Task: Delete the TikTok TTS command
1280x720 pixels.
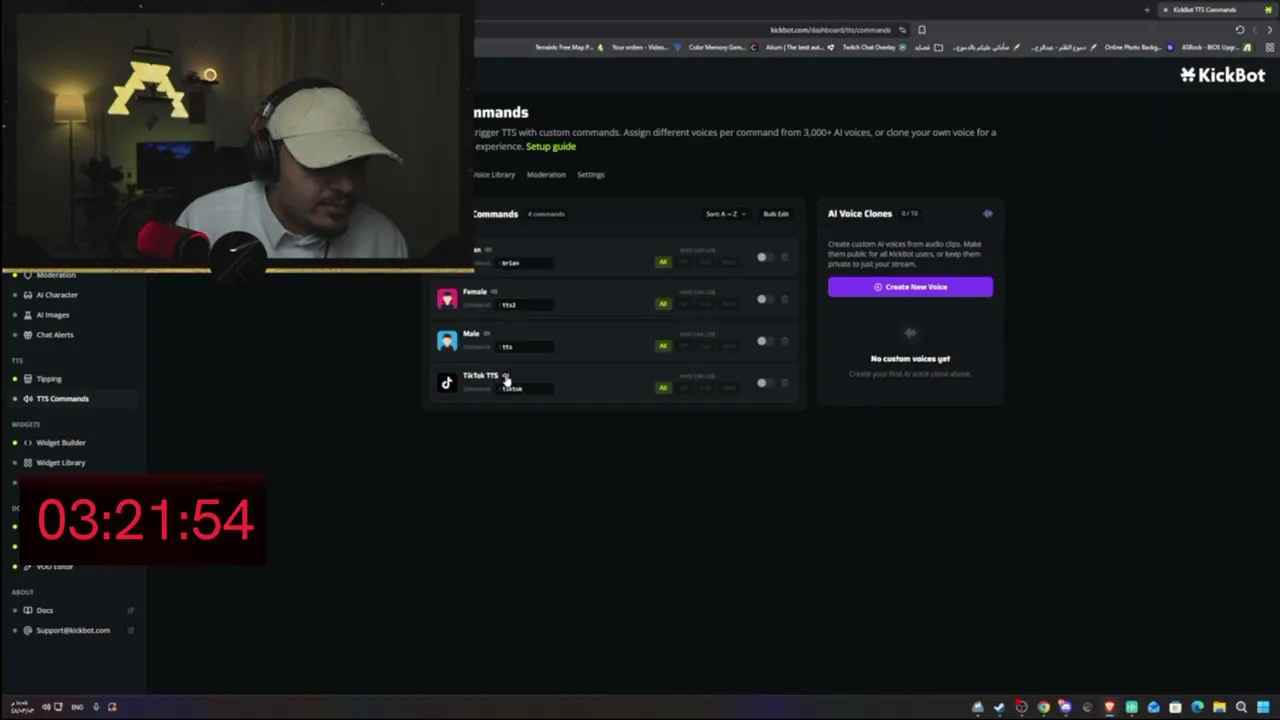Action: (x=784, y=383)
